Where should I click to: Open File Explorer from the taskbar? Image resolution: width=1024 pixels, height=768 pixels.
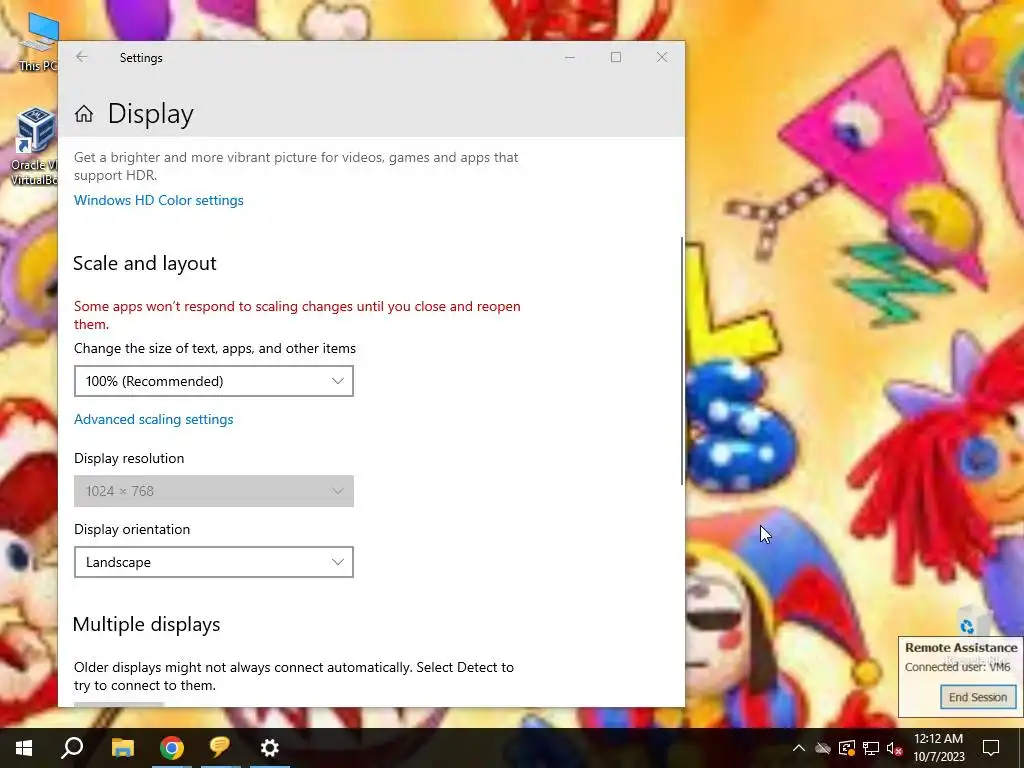122,748
